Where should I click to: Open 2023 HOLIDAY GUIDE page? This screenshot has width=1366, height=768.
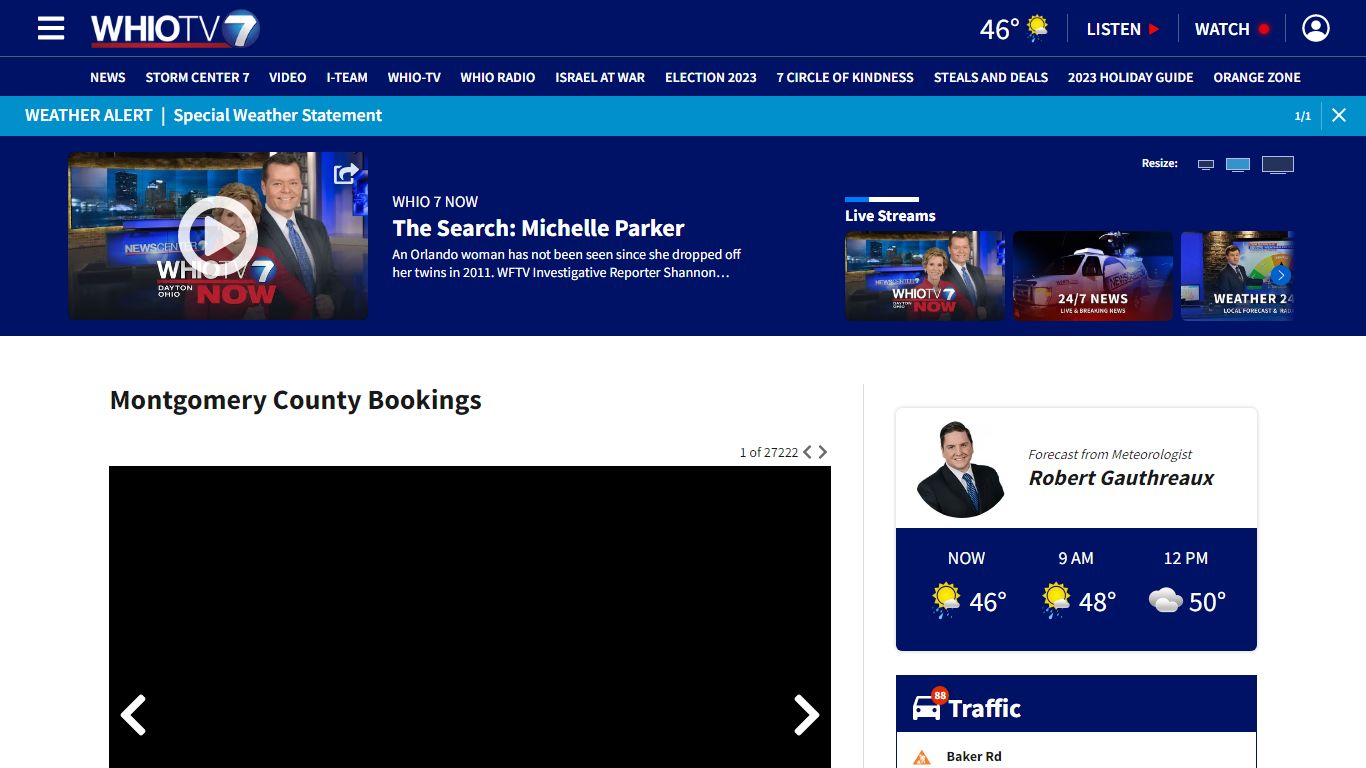[x=1131, y=77]
